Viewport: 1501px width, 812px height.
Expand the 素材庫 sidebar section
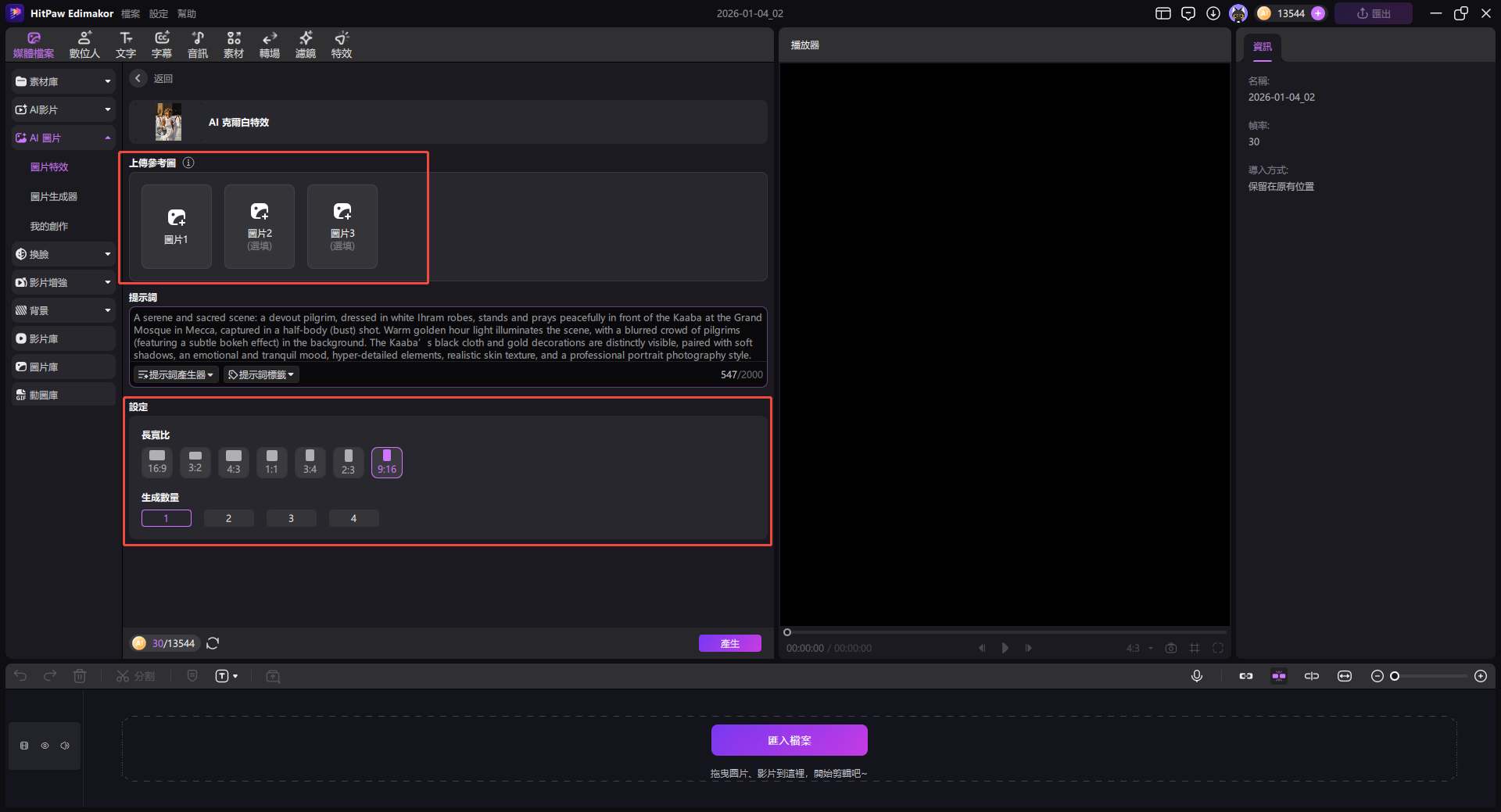pos(63,81)
